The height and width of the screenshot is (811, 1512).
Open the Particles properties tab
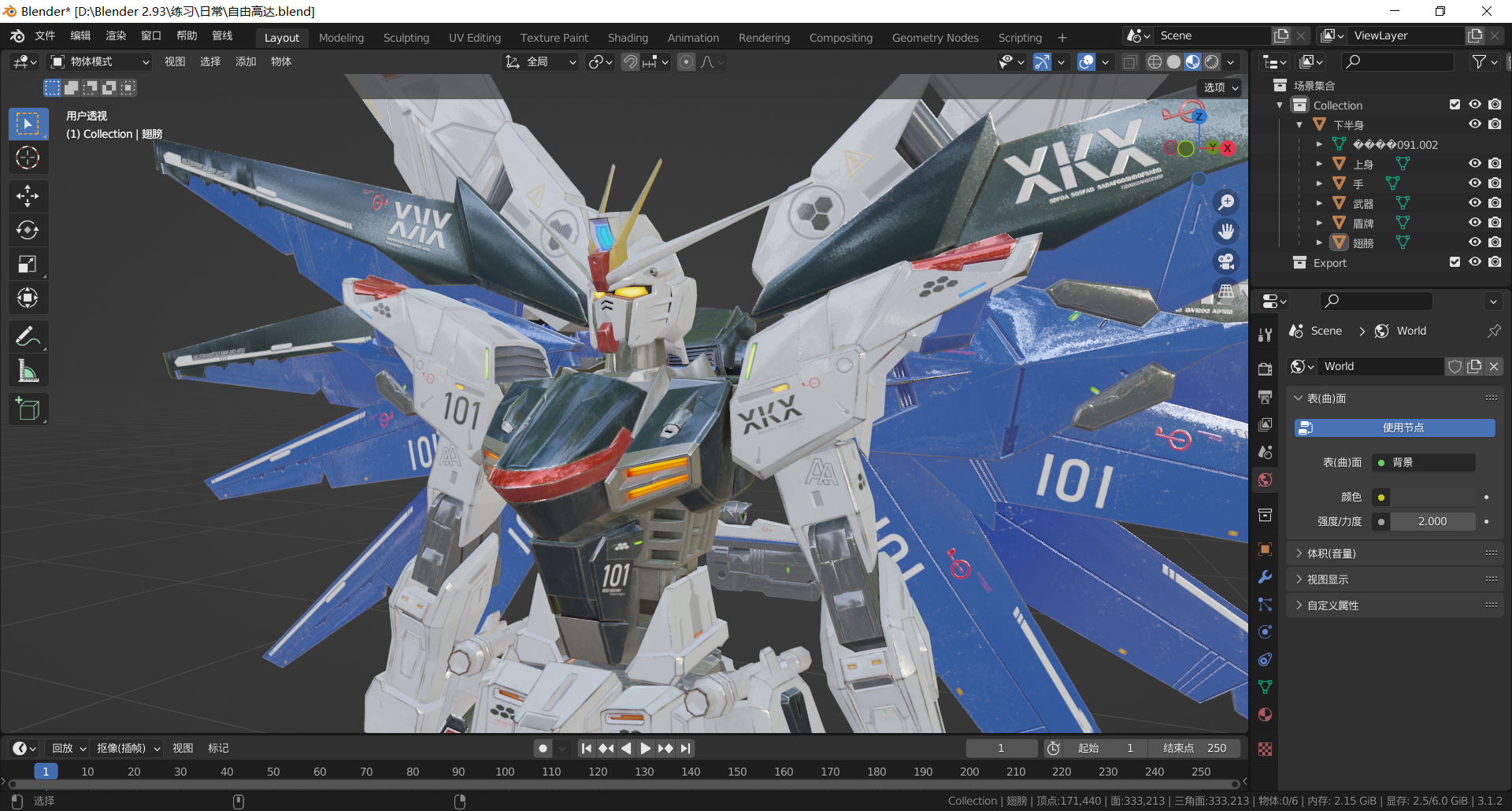(1265, 604)
